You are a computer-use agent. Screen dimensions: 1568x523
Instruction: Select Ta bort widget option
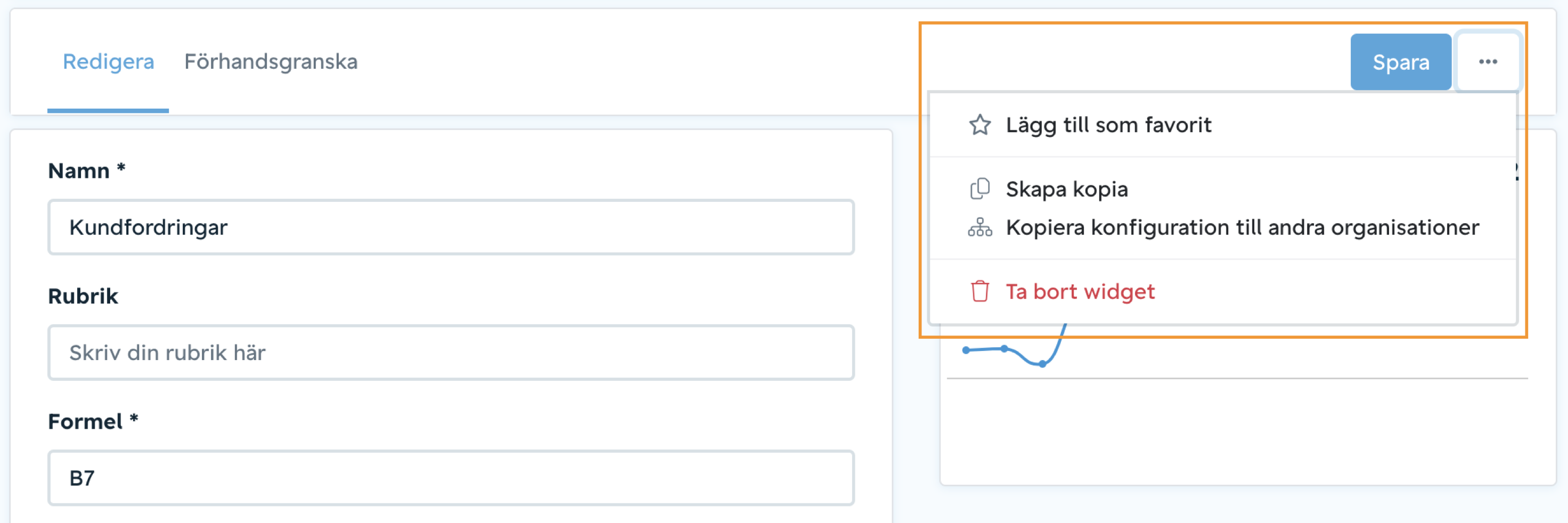coord(1080,291)
